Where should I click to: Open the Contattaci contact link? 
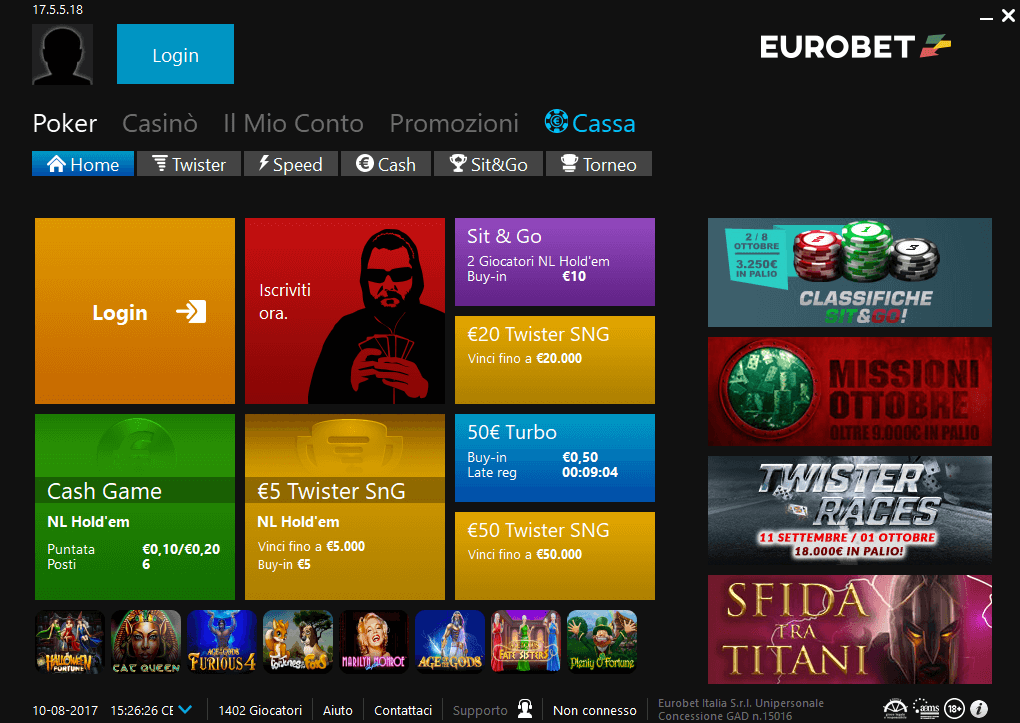403,710
